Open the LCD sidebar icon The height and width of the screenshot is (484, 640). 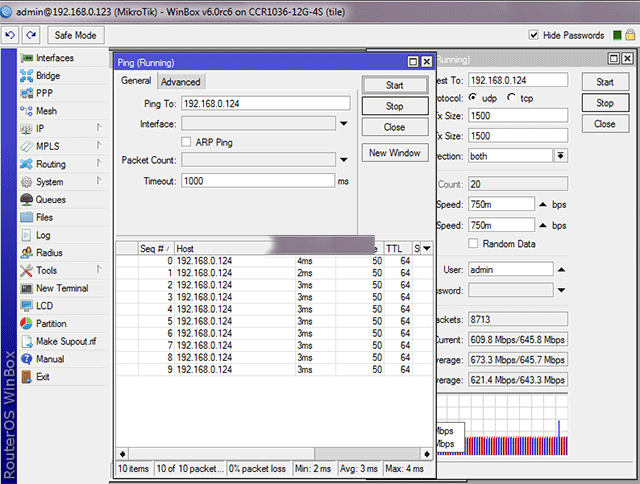27,306
